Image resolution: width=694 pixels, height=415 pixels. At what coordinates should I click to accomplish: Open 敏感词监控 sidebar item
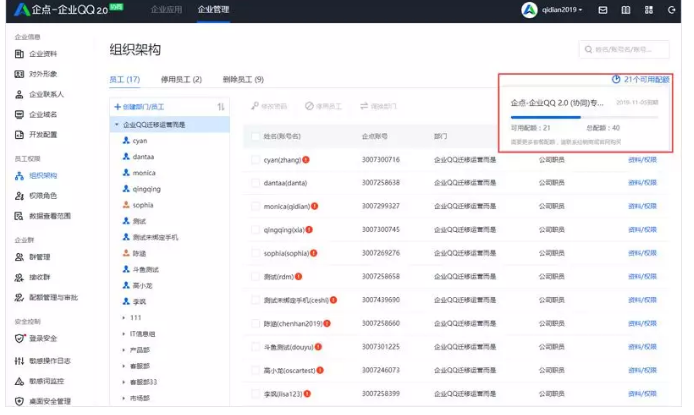tap(39, 381)
